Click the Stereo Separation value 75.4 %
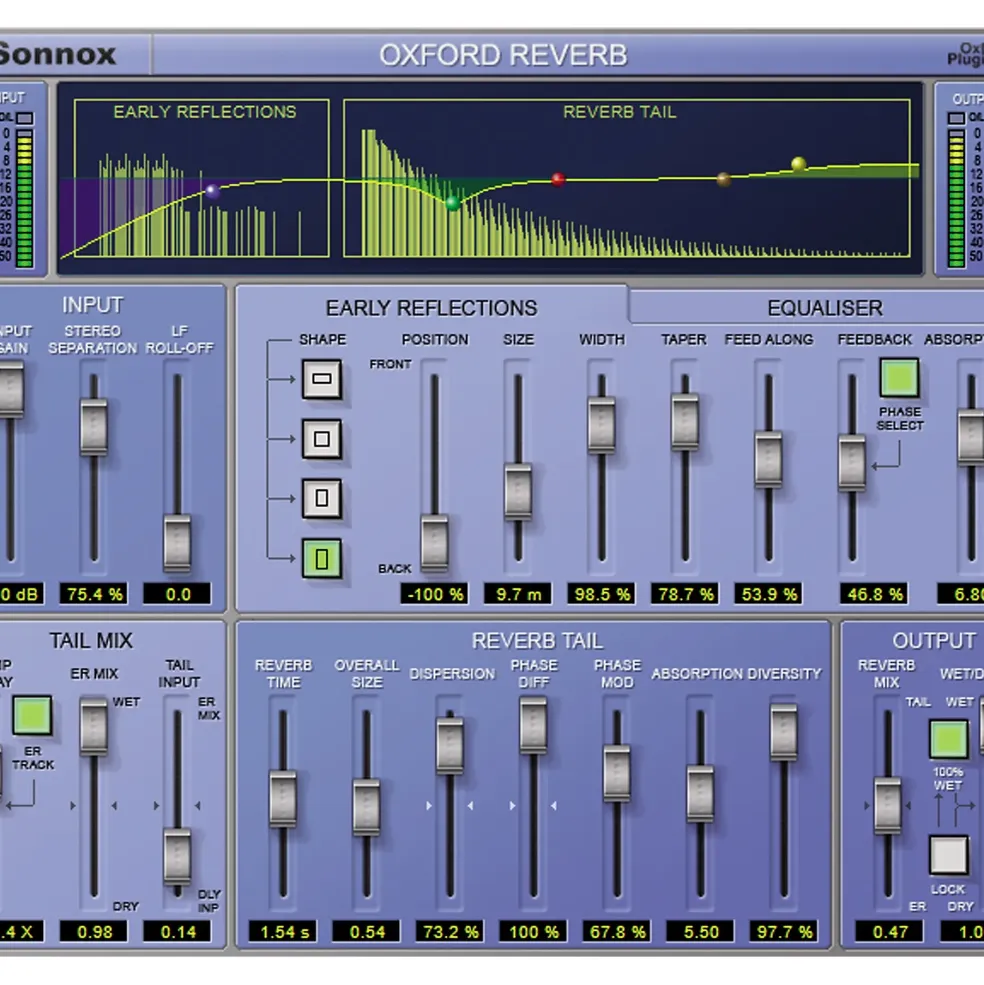The image size is (984, 985). click(x=94, y=594)
